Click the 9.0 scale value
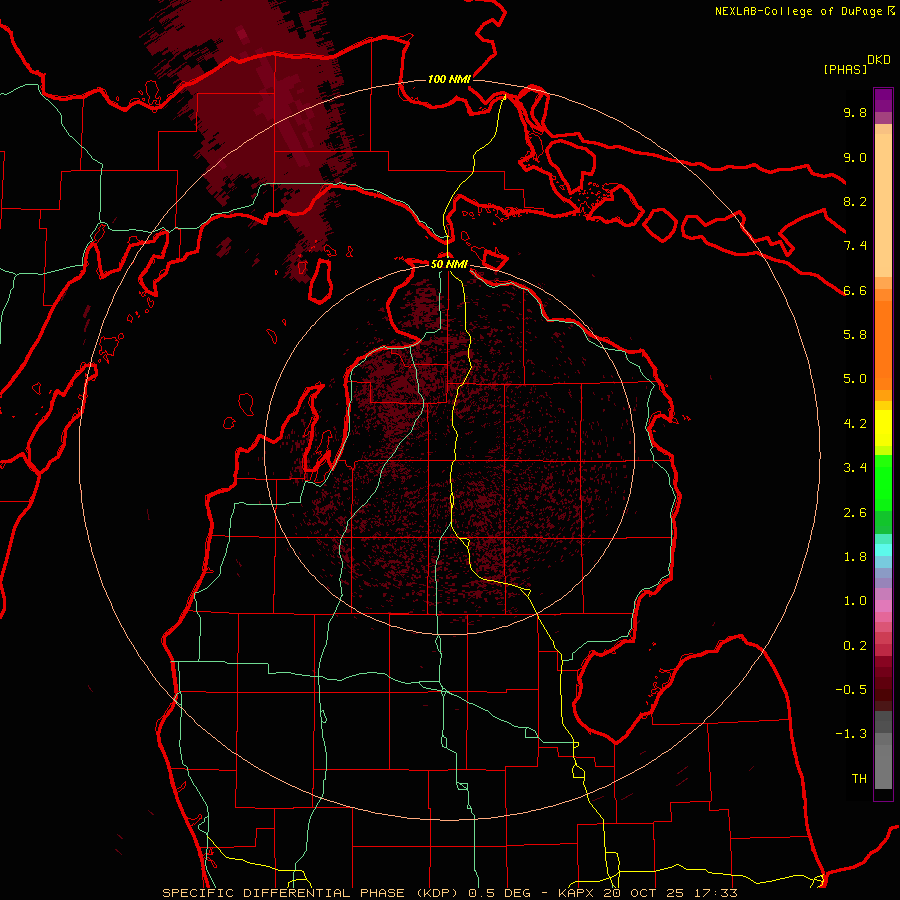This screenshot has height=900, width=900. coord(855,157)
